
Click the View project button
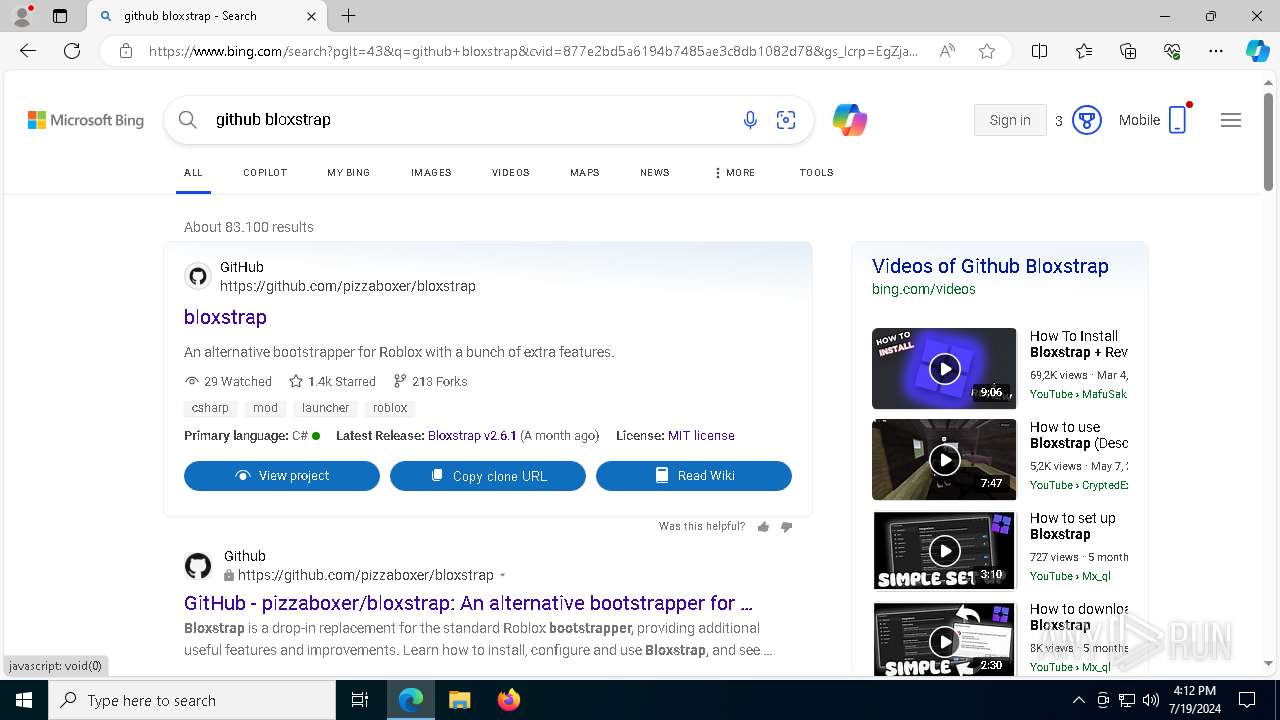[x=282, y=476]
